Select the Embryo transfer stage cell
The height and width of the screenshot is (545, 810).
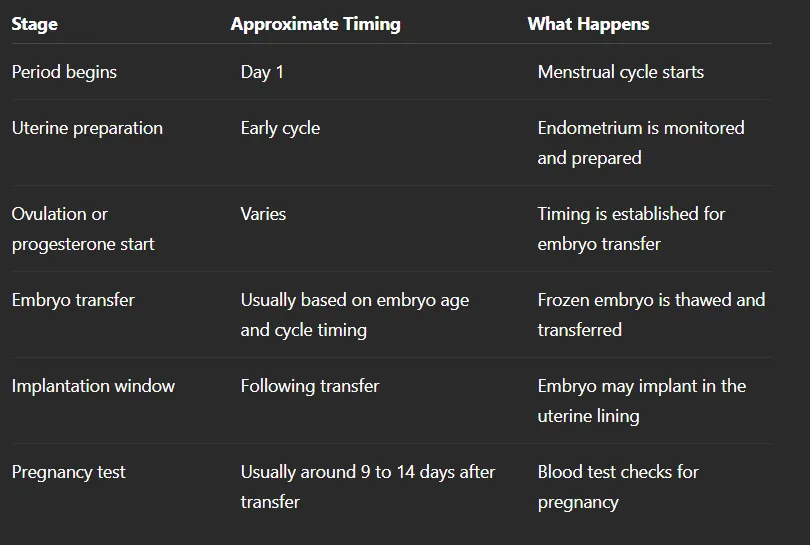pyautogui.click(x=73, y=300)
